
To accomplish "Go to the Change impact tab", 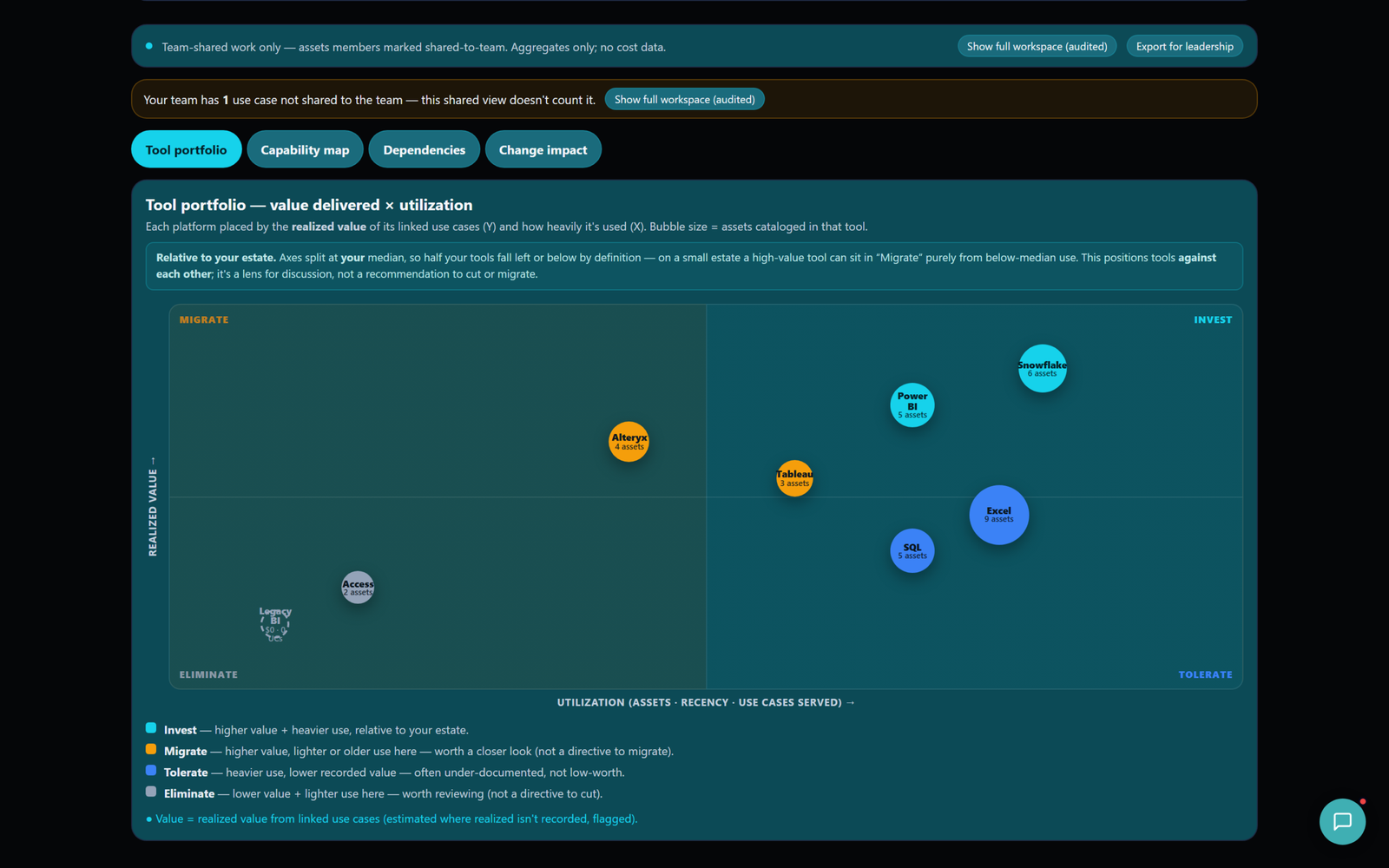I will [x=543, y=149].
